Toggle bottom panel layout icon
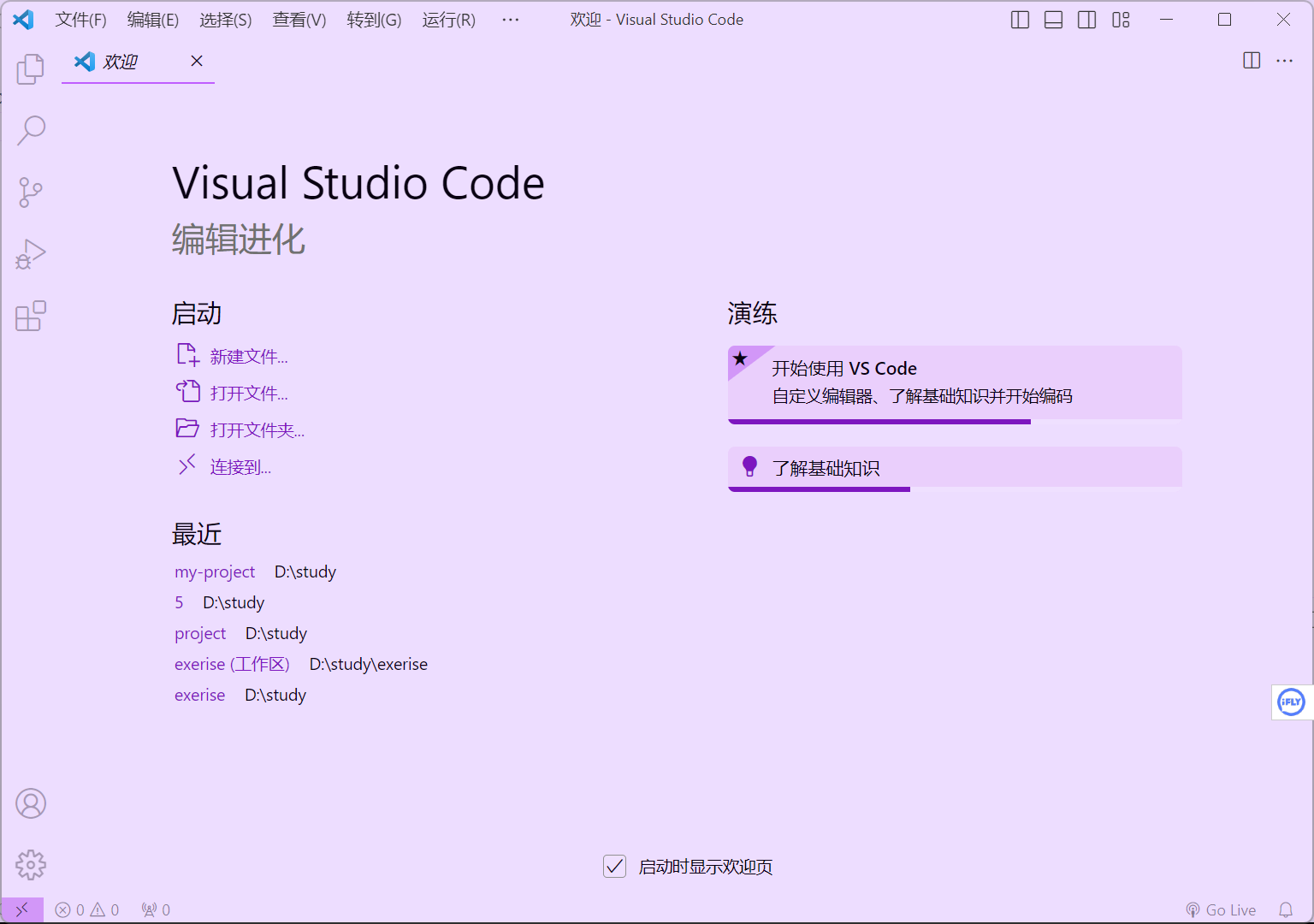1314x924 pixels. [1054, 20]
